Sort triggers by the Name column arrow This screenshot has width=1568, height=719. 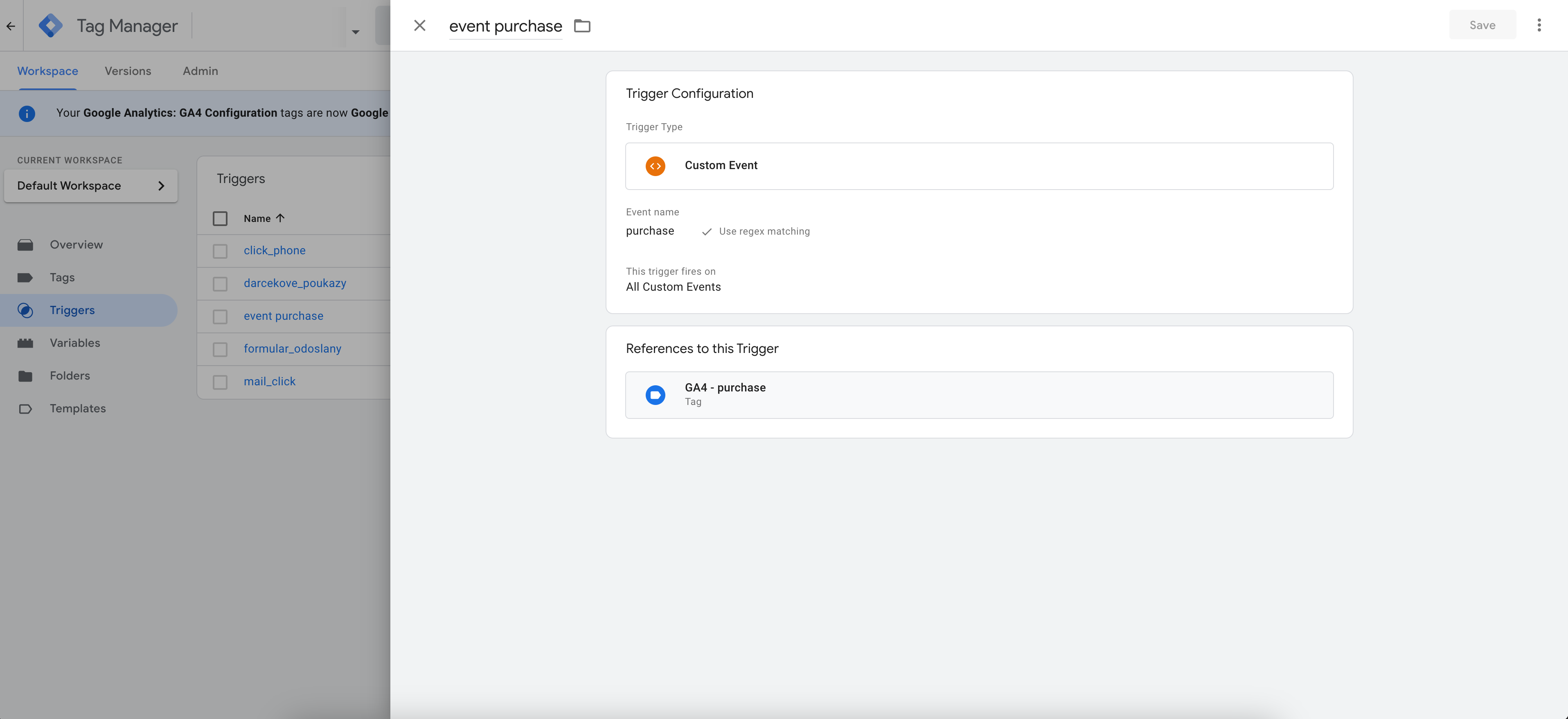[x=280, y=218]
